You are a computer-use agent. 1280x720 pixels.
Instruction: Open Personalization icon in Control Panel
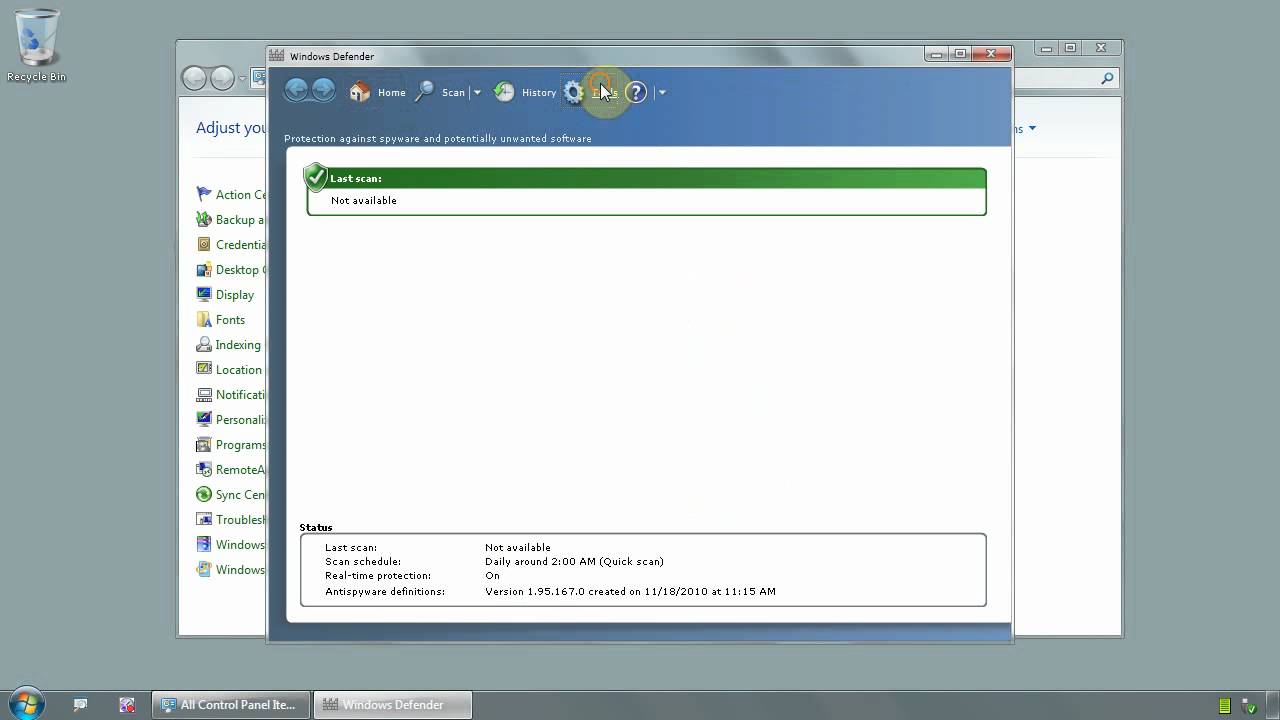(204, 419)
